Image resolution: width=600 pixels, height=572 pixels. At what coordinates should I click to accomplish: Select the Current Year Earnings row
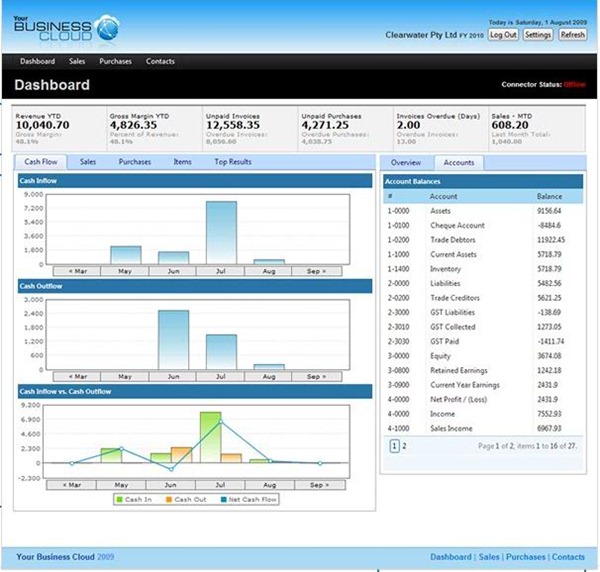click(x=483, y=385)
